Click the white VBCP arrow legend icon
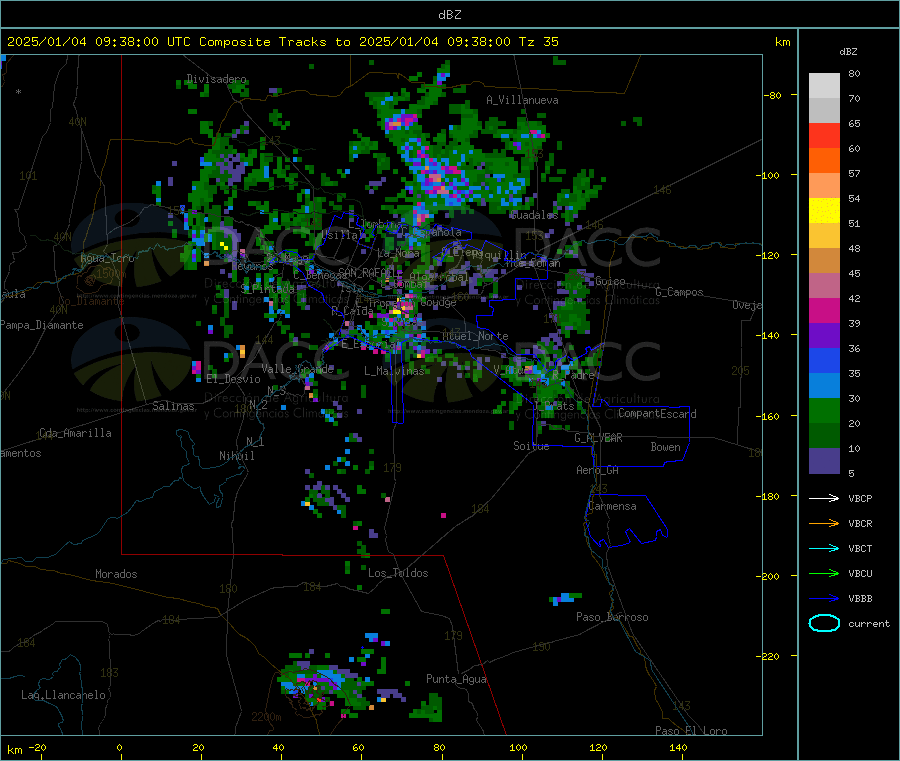Image resolution: width=900 pixels, height=761 pixels. tap(824, 498)
